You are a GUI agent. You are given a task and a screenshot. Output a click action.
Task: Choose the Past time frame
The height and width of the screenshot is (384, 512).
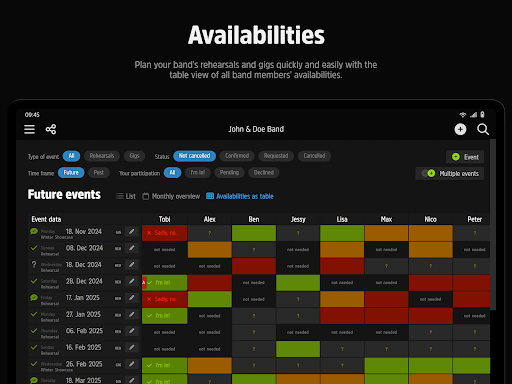(x=99, y=173)
